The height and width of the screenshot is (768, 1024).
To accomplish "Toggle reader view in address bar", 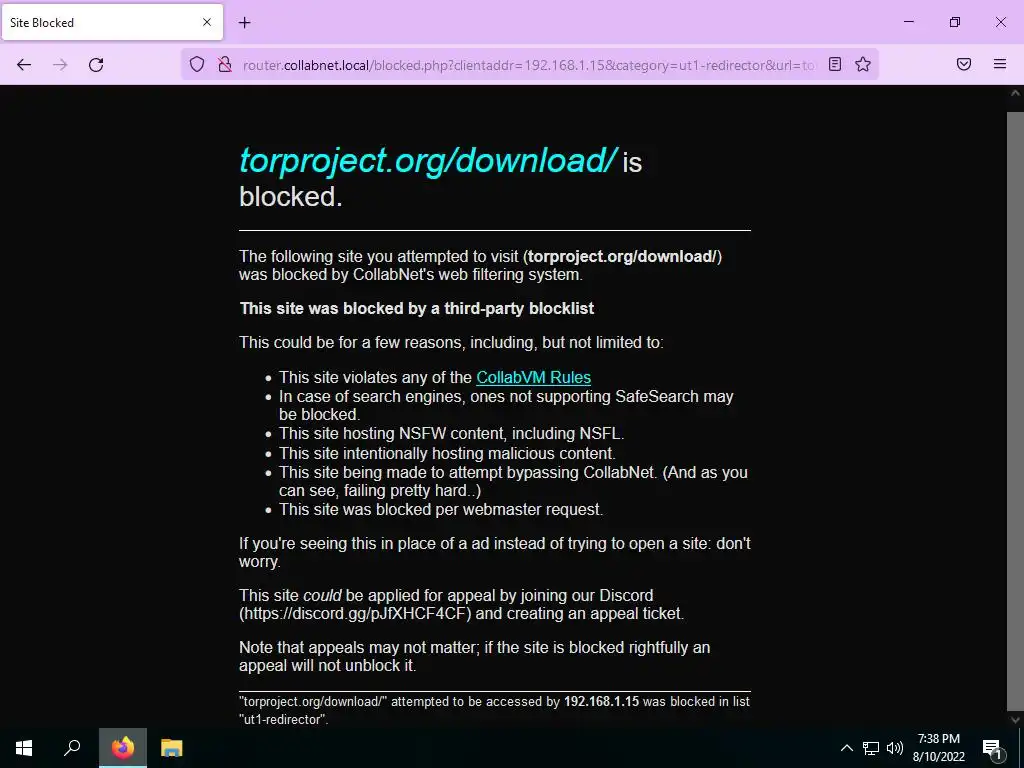I will point(835,64).
